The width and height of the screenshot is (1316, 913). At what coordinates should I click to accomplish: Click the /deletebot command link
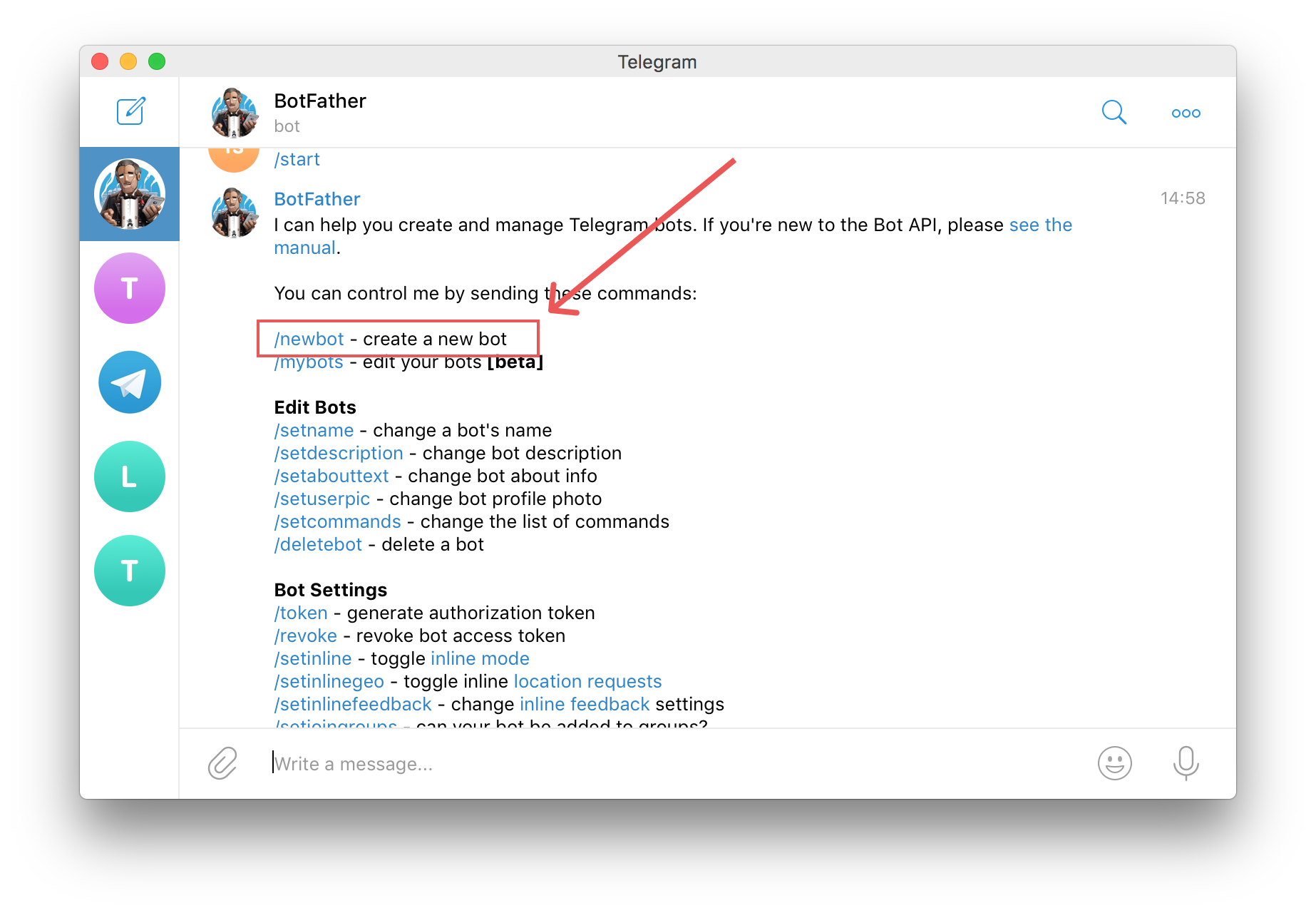click(319, 545)
